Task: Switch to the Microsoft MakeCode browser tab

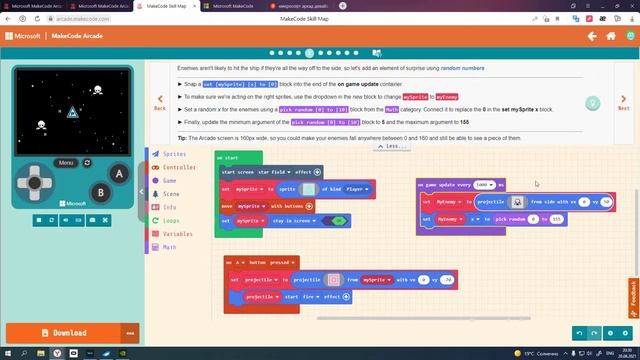Action: point(233,6)
